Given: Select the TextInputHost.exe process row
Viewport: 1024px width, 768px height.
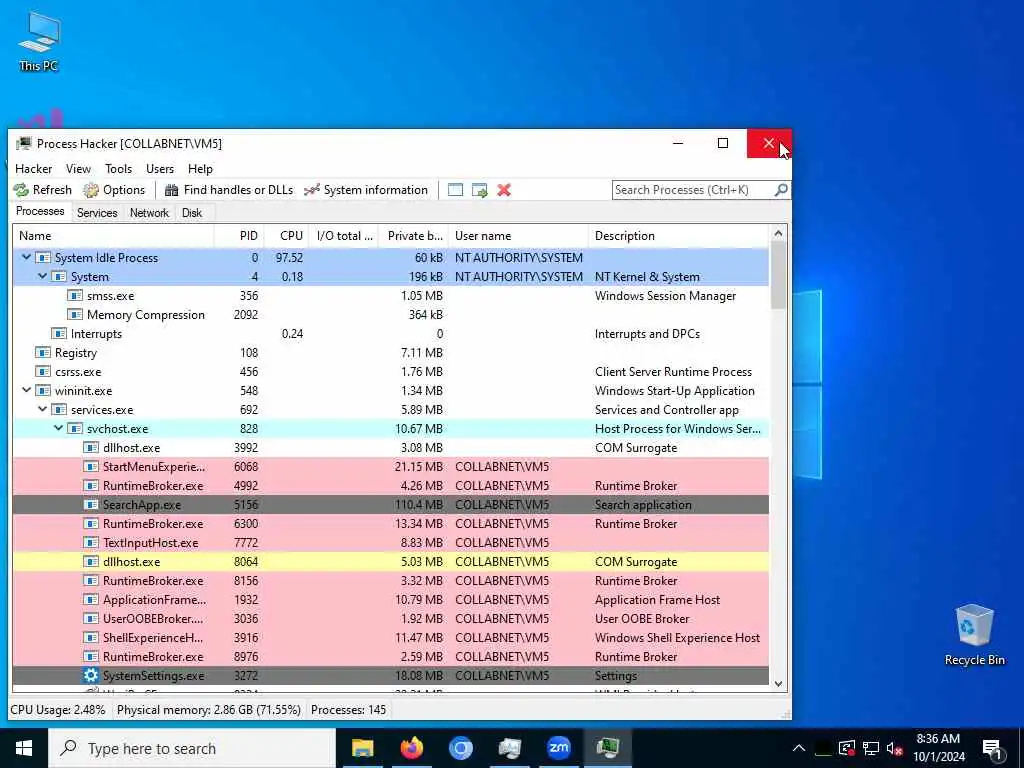Looking at the screenshot, I should click(x=391, y=543).
